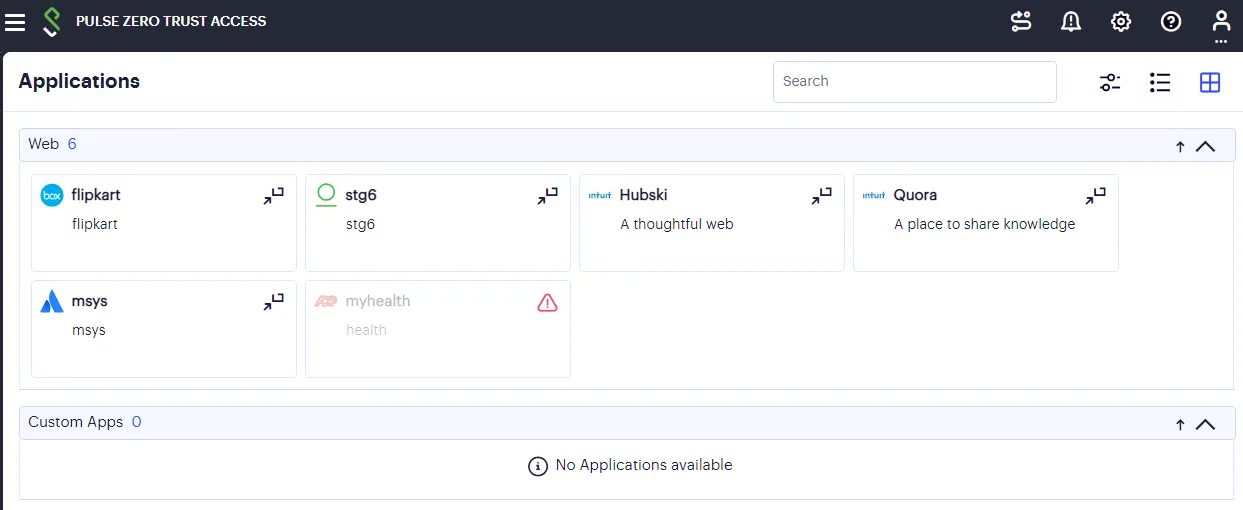Screen dimensions: 1243x510
Task: Click the 'health' description text
Action: 366,330
